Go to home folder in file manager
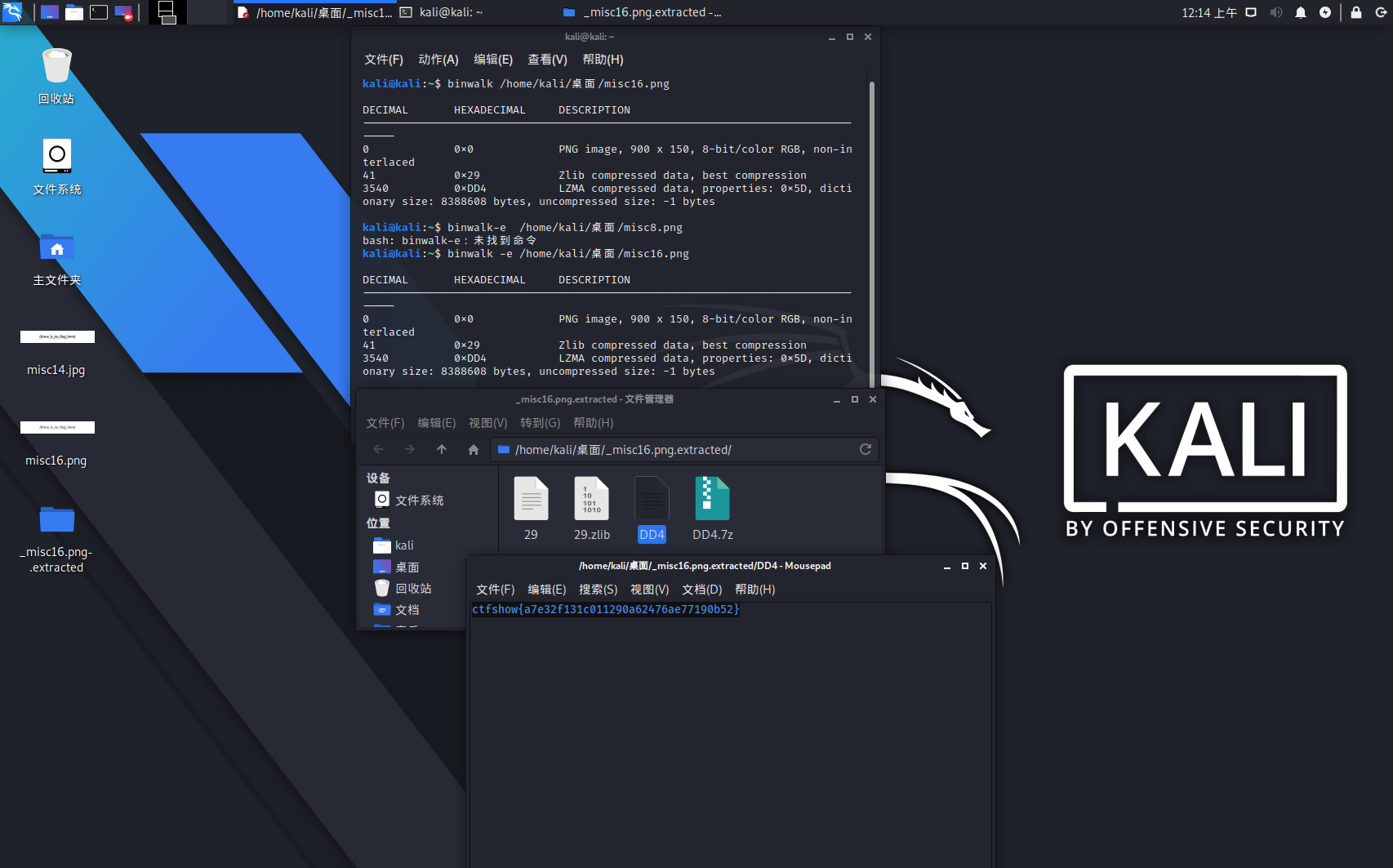Viewport: 1393px width, 868px height. 474,449
